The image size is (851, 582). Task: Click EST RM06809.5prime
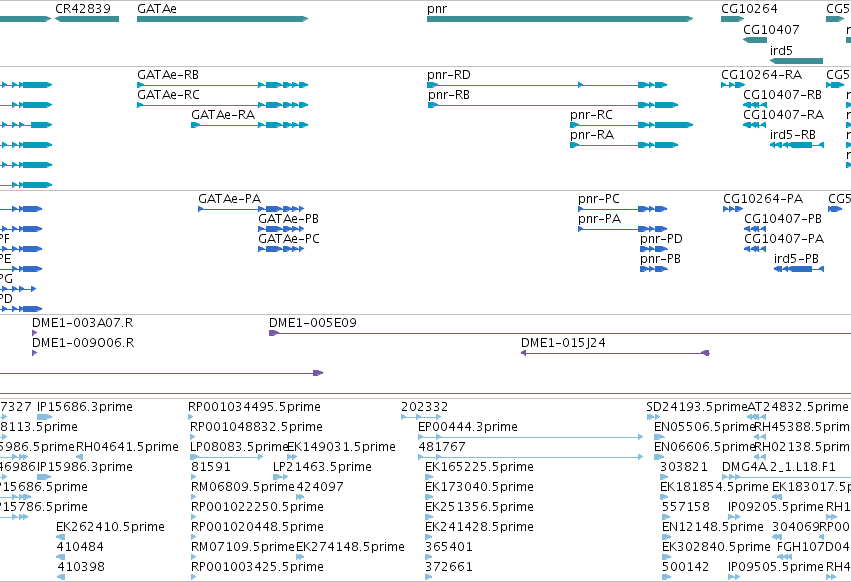click(x=243, y=487)
